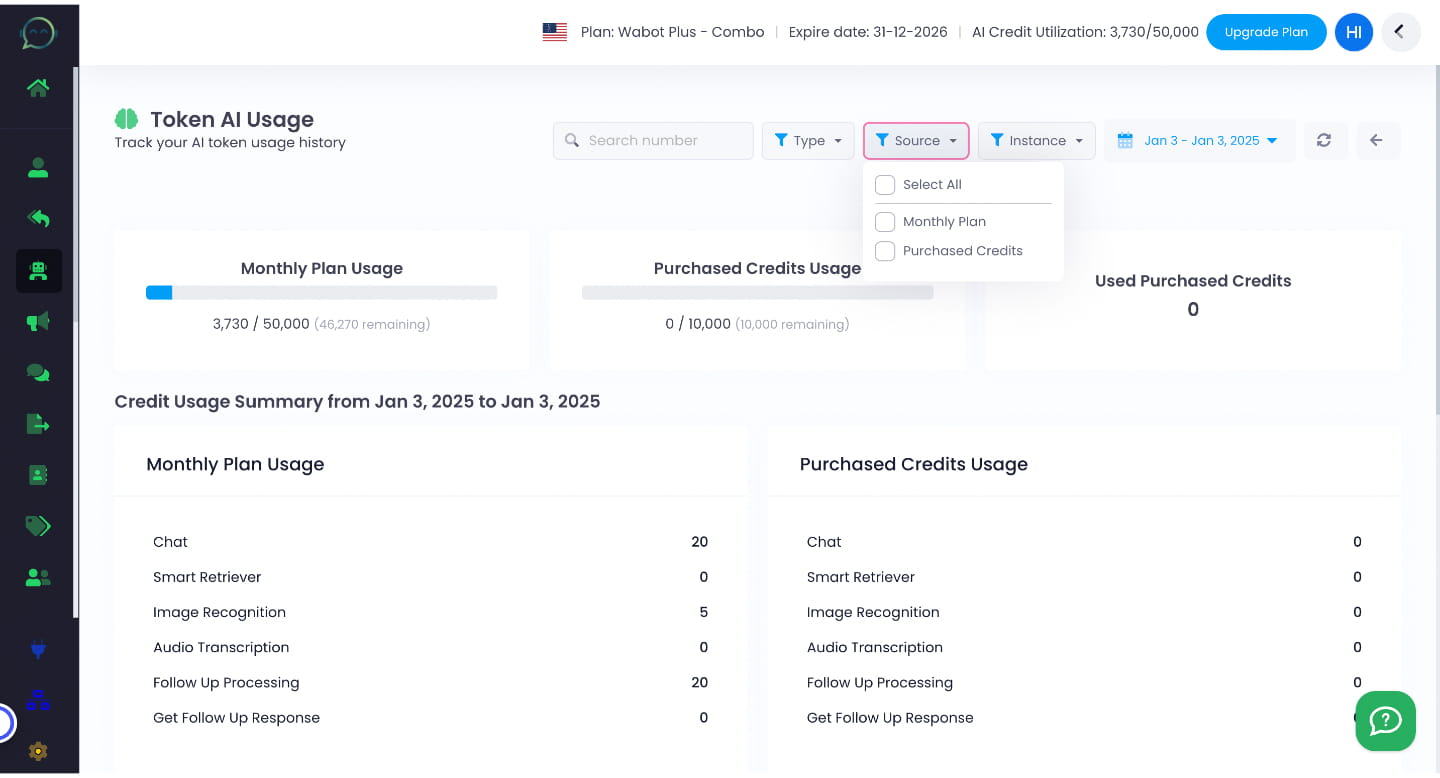
Task: Check the Select All checkbox
Action: click(x=885, y=185)
